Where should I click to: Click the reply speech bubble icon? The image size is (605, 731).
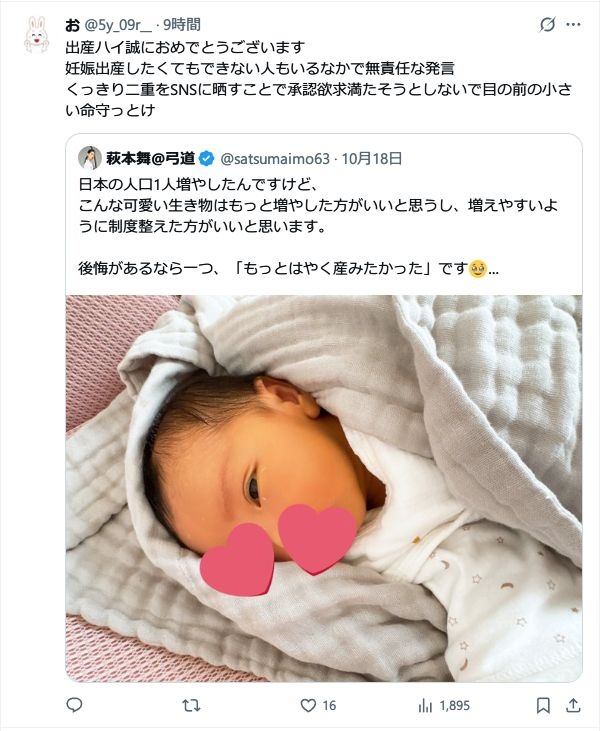[74, 705]
